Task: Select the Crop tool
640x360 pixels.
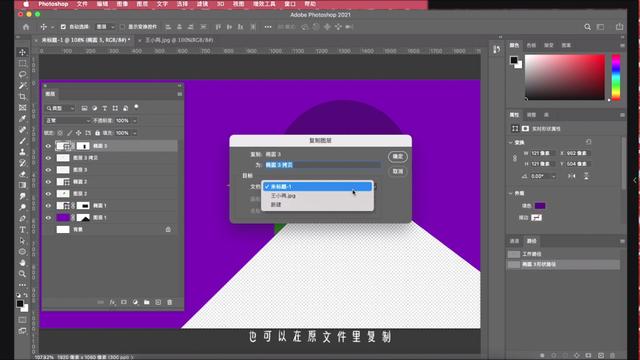Action: pyautogui.click(x=22, y=96)
